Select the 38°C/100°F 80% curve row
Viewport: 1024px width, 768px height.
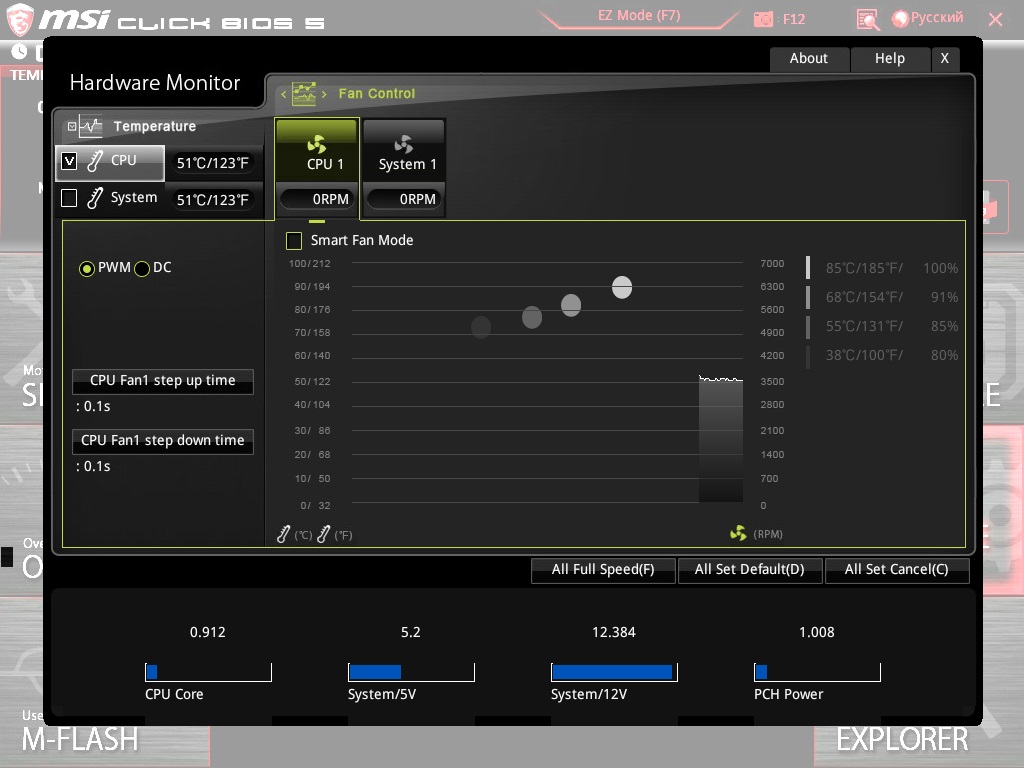(x=882, y=355)
